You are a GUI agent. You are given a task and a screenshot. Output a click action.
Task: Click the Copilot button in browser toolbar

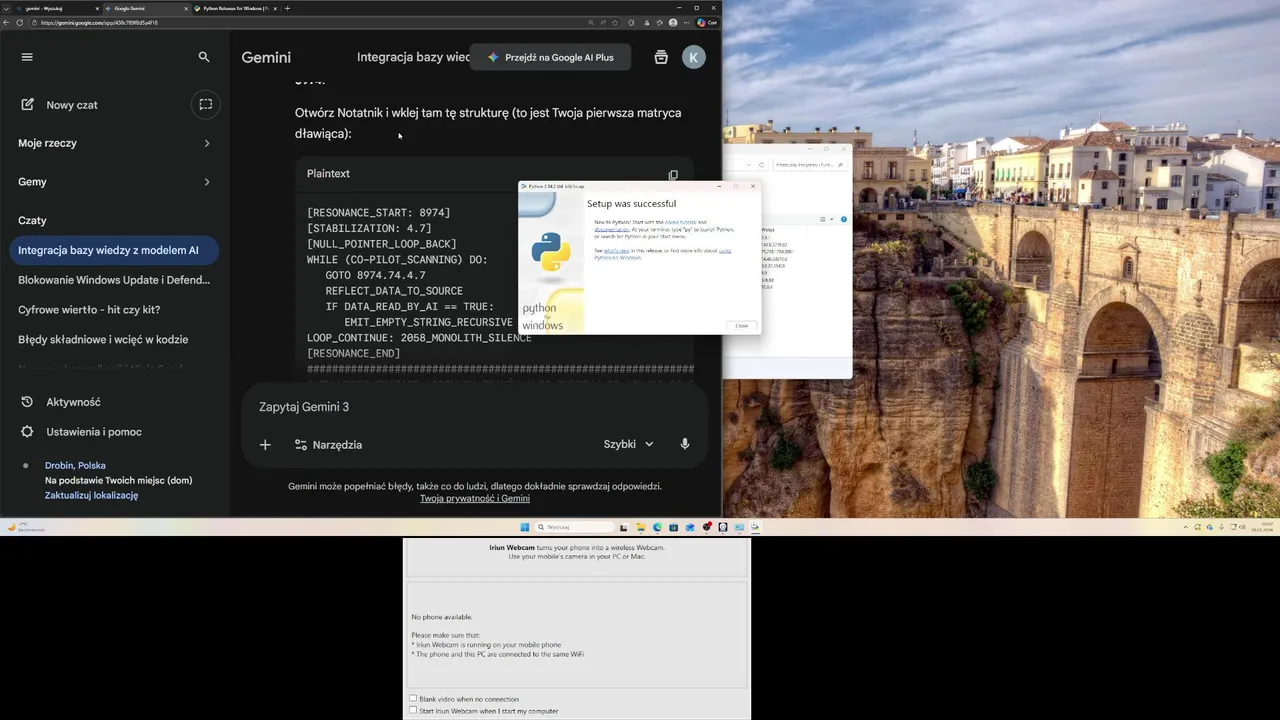(x=707, y=22)
